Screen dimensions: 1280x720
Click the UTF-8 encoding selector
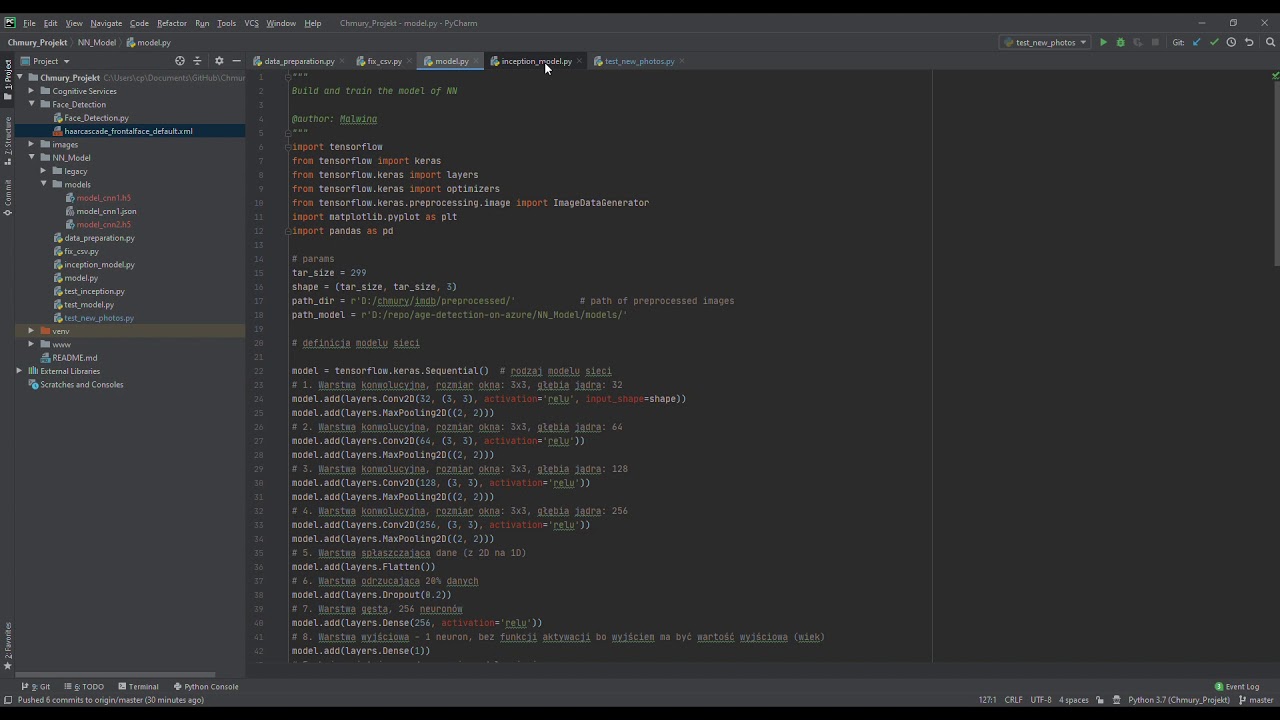pos(1040,700)
